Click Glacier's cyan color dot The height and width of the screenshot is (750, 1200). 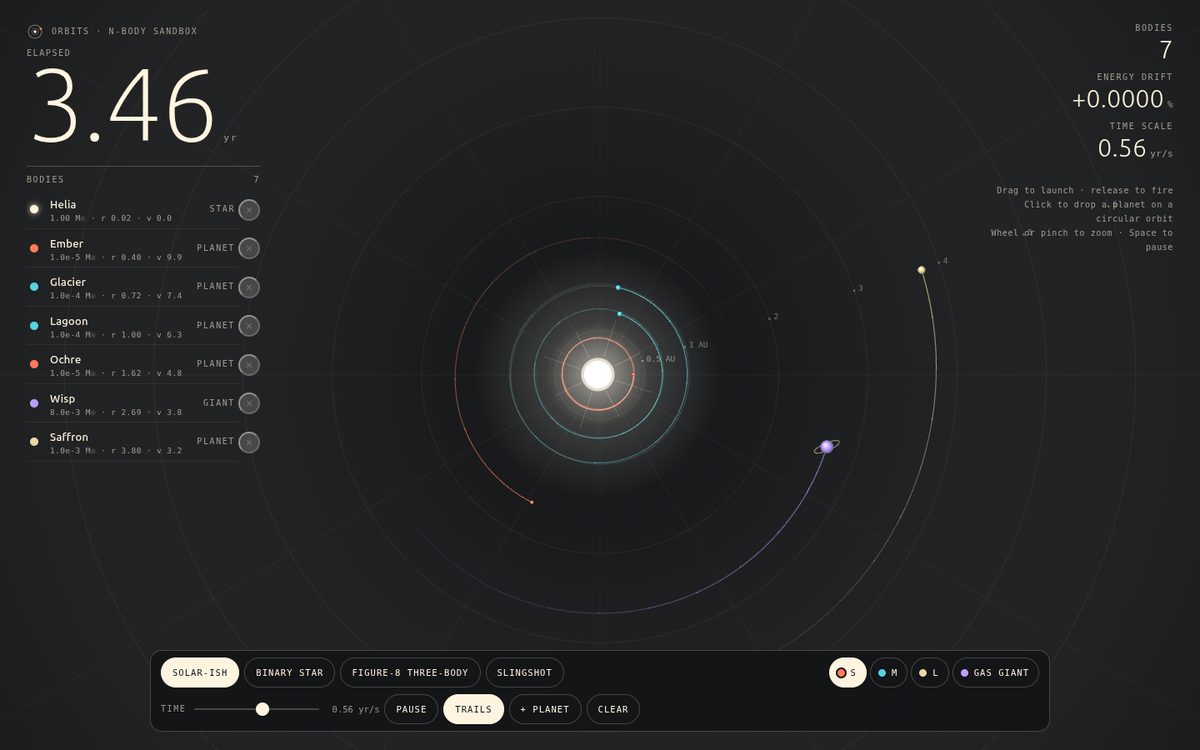[x=34, y=287]
